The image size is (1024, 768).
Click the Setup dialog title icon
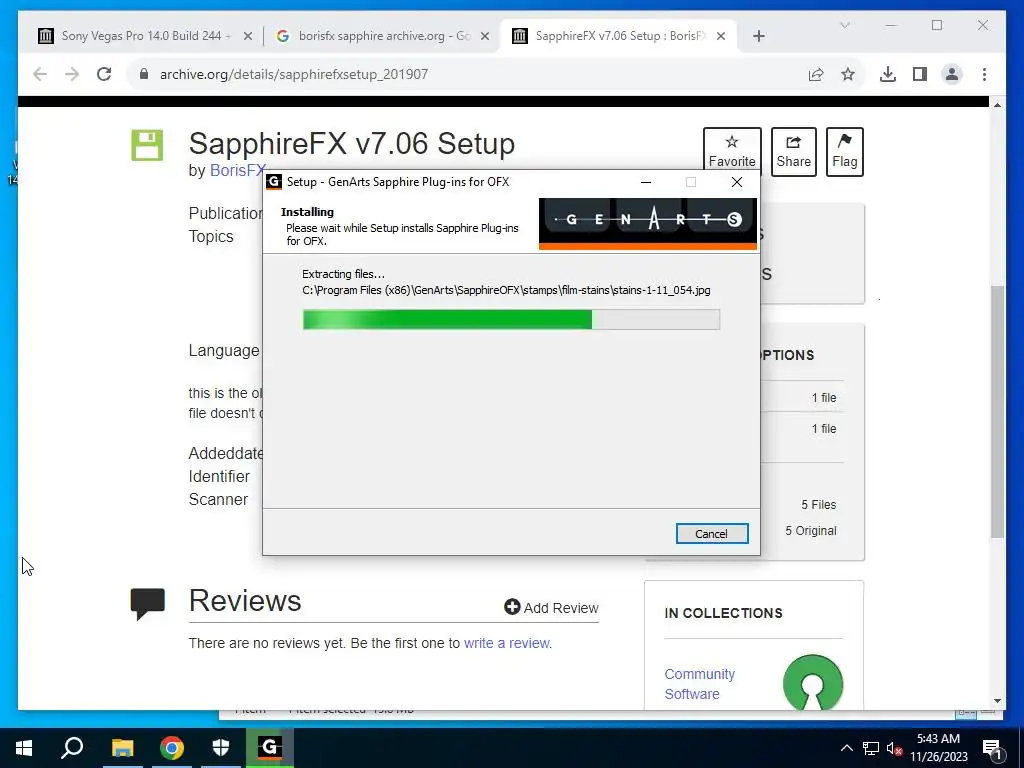point(274,182)
